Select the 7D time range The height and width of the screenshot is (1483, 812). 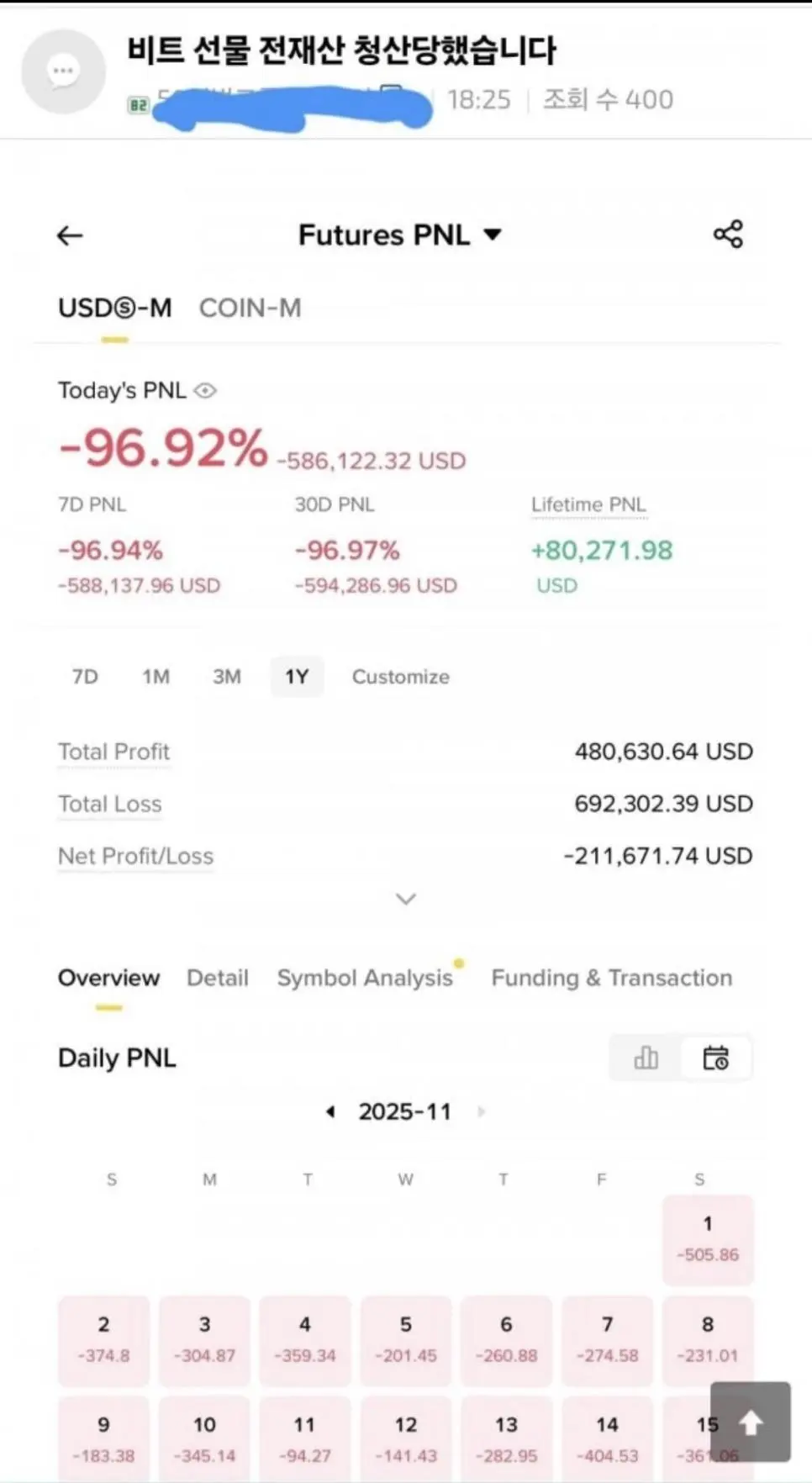(x=85, y=677)
